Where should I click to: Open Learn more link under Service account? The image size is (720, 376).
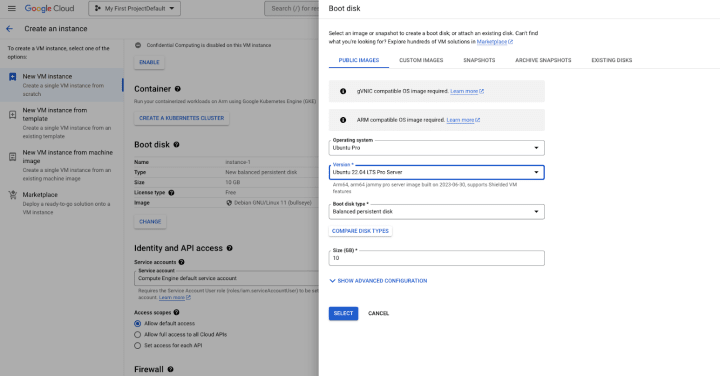click(x=174, y=297)
